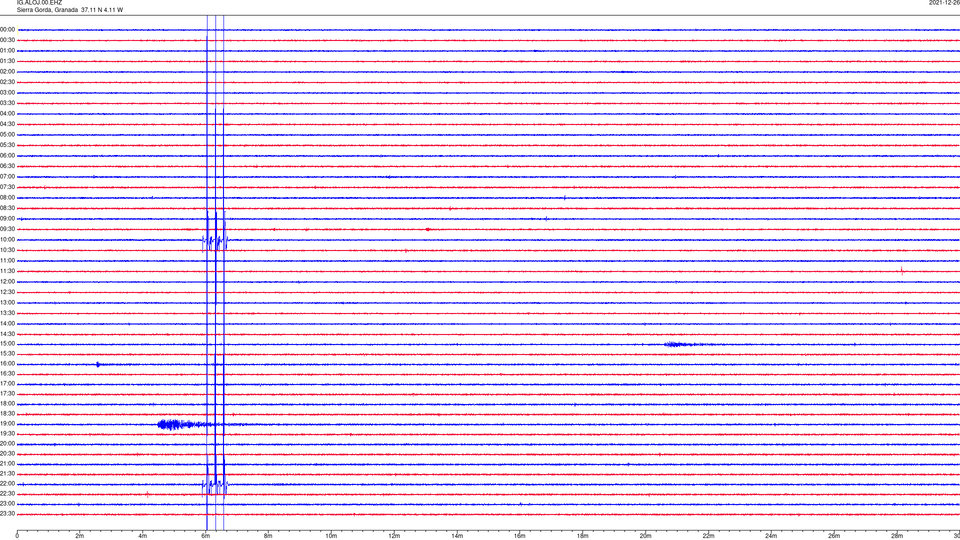Screen dimensions: 960x540
Task: Select the red blip on the 09:30 trace
Action: pyautogui.click(x=428, y=230)
